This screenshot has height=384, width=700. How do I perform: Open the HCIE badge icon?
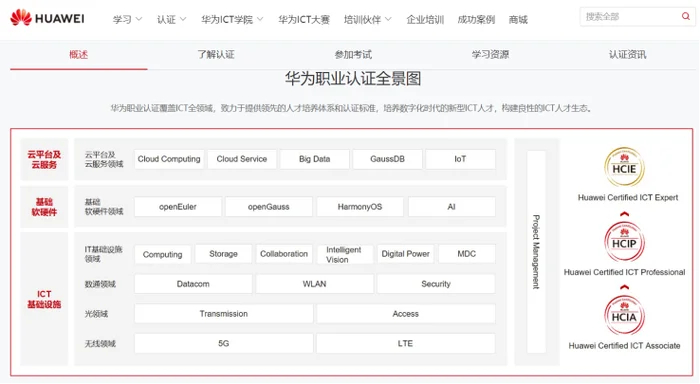(x=624, y=167)
